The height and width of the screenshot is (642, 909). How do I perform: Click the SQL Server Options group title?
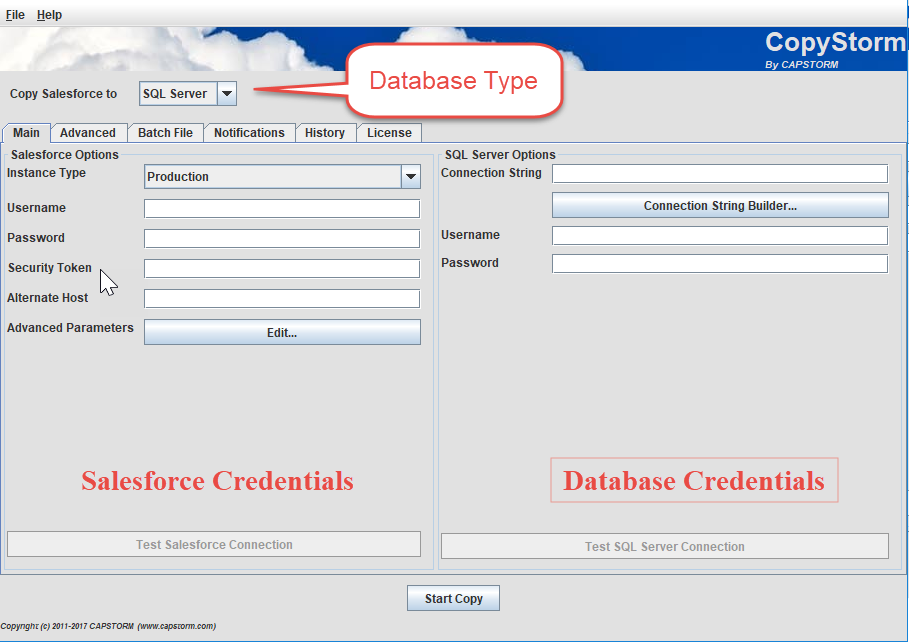coord(500,155)
